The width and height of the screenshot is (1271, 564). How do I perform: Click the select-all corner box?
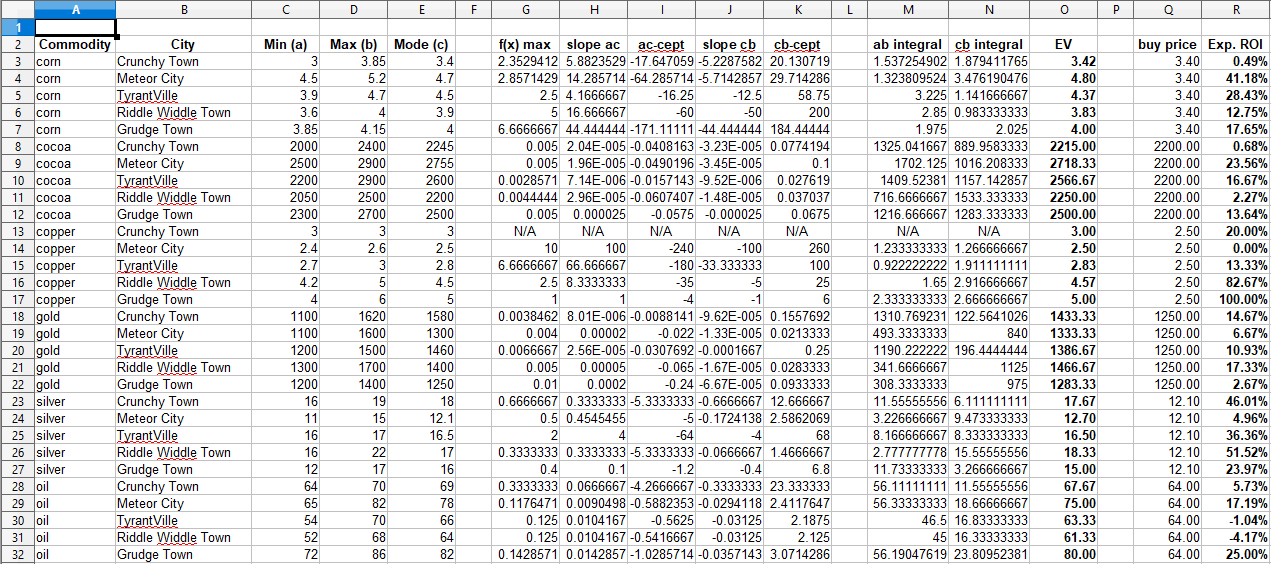click(17, 9)
